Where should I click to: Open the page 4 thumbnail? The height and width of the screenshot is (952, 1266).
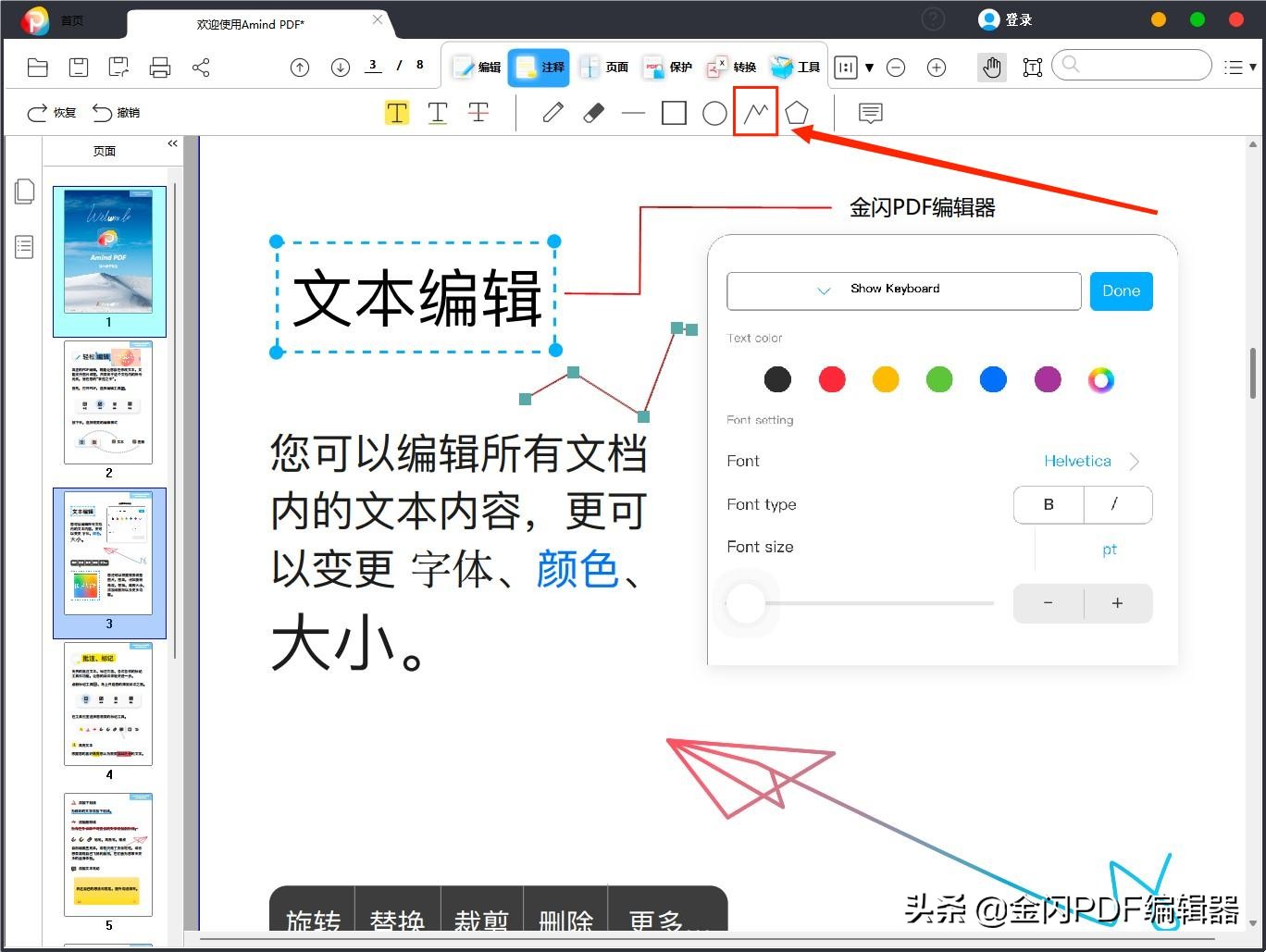pos(108,704)
